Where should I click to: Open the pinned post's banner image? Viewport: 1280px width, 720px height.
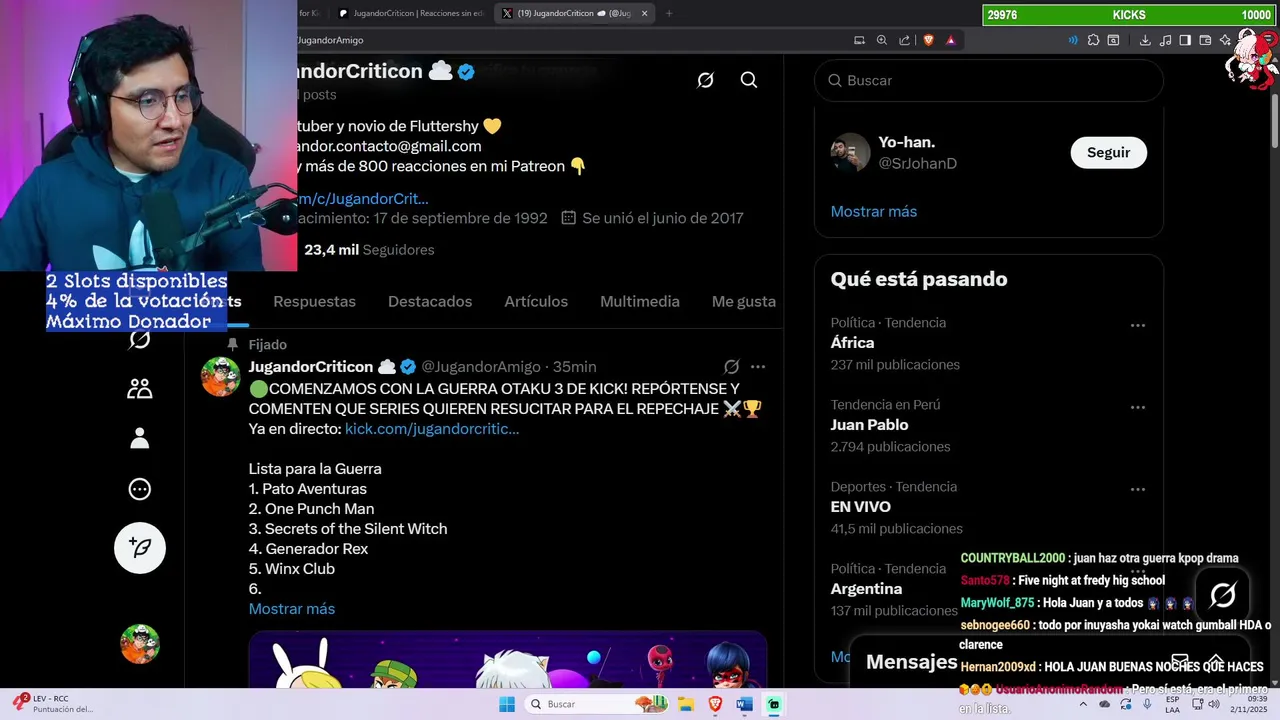pos(508,660)
